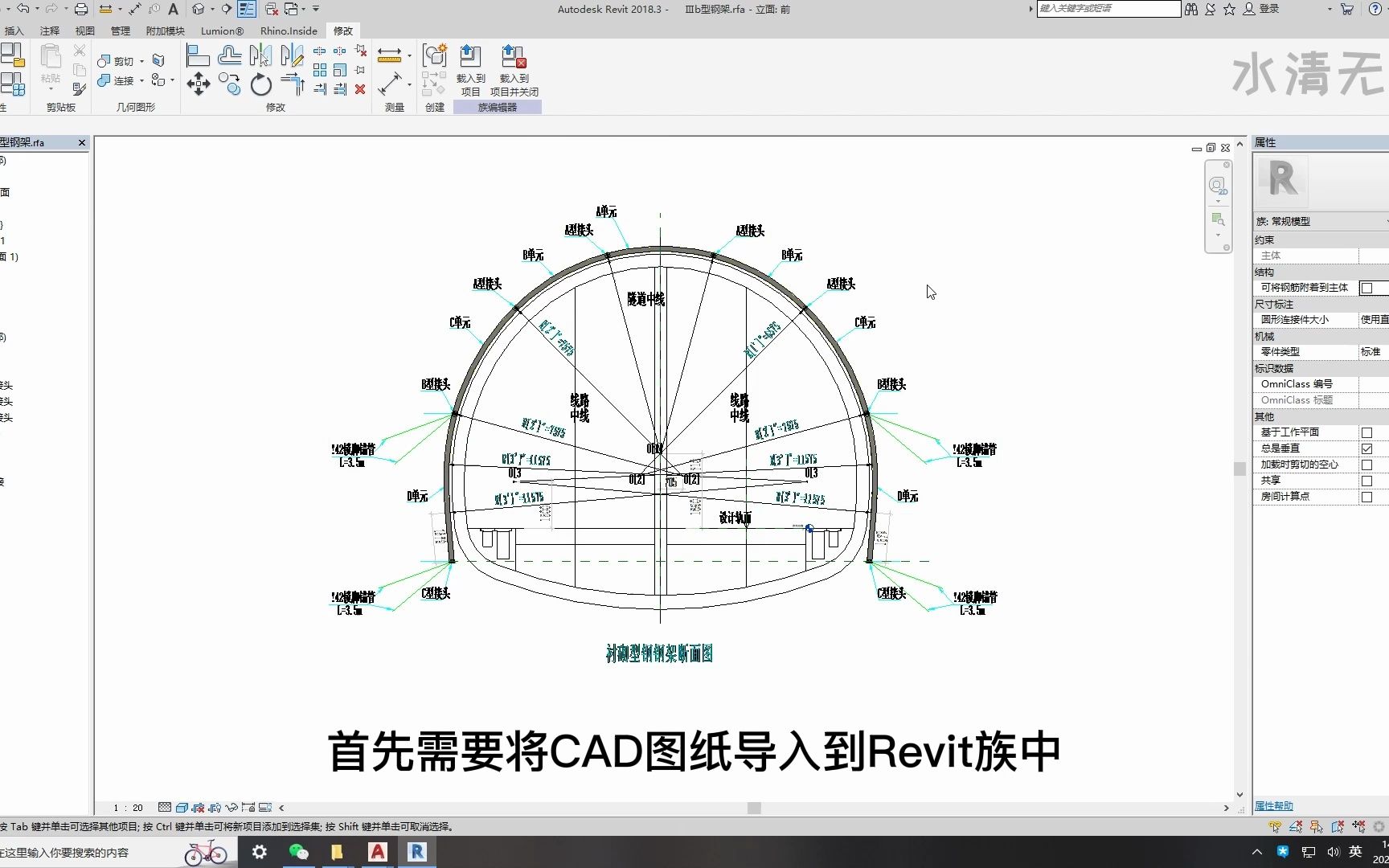
Task: Uncheck the 总是垂直 checkbox
Action: pos(1368,448)
